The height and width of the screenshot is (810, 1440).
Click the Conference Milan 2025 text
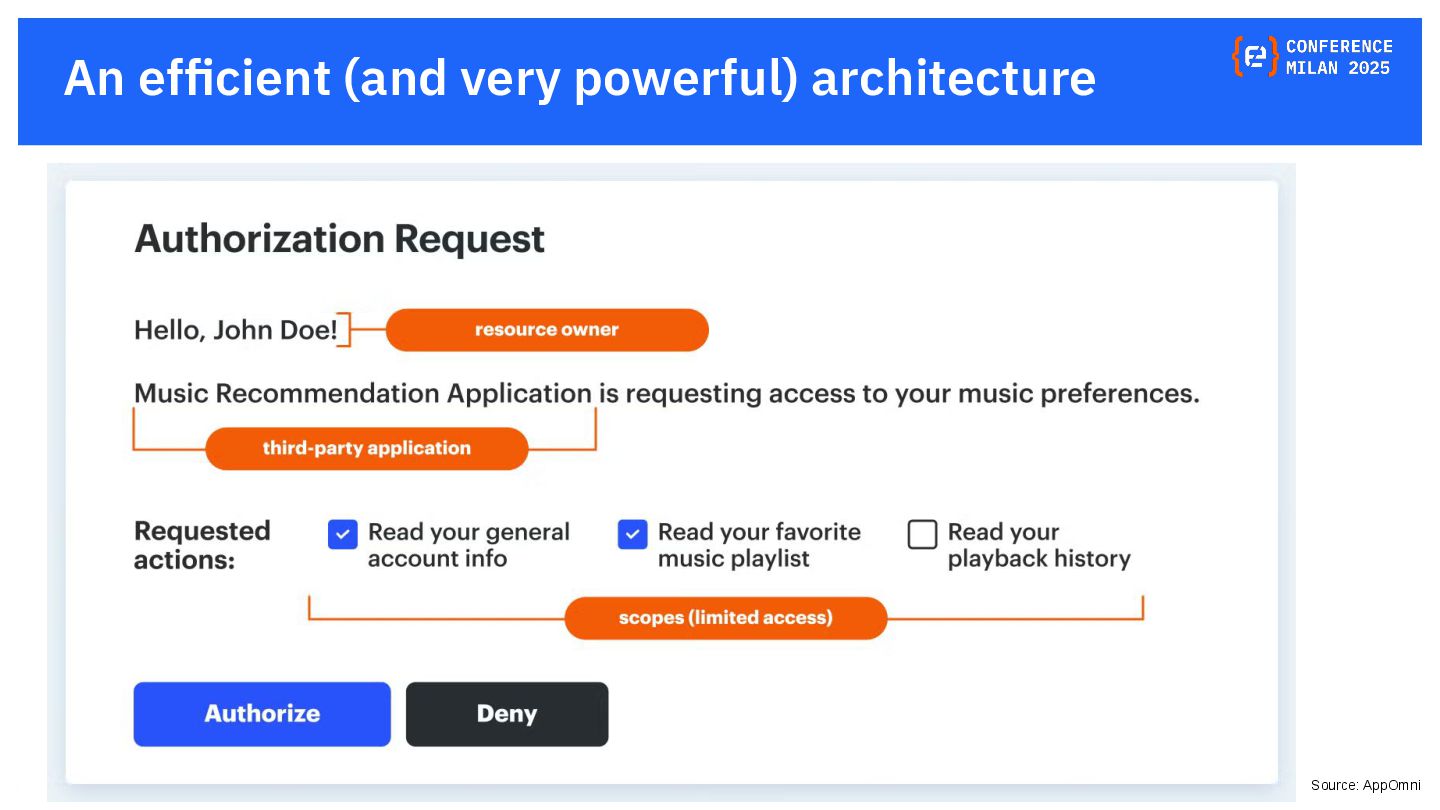pyautogui.click(x=1339, y=57)
